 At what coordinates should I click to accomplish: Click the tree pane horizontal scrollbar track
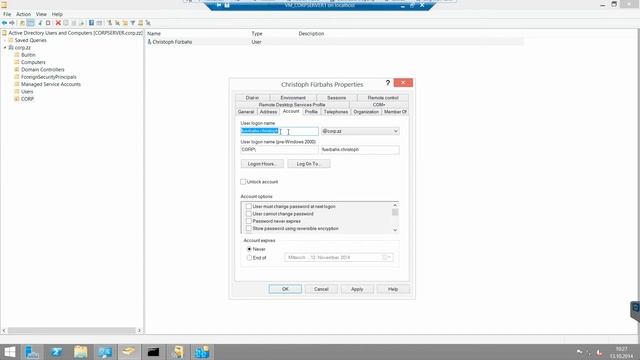[71, 331]
